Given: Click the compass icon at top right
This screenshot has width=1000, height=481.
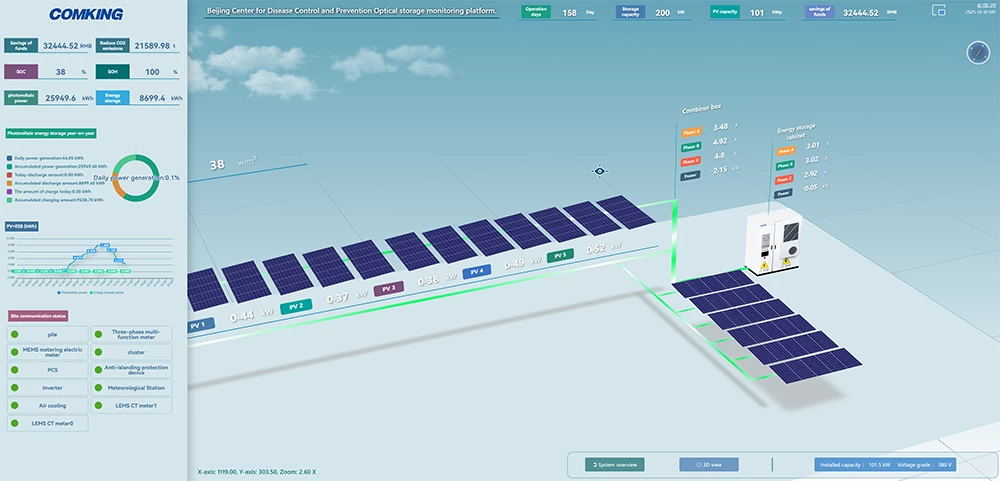Looking at the screenshot, I should click(978, 52).
